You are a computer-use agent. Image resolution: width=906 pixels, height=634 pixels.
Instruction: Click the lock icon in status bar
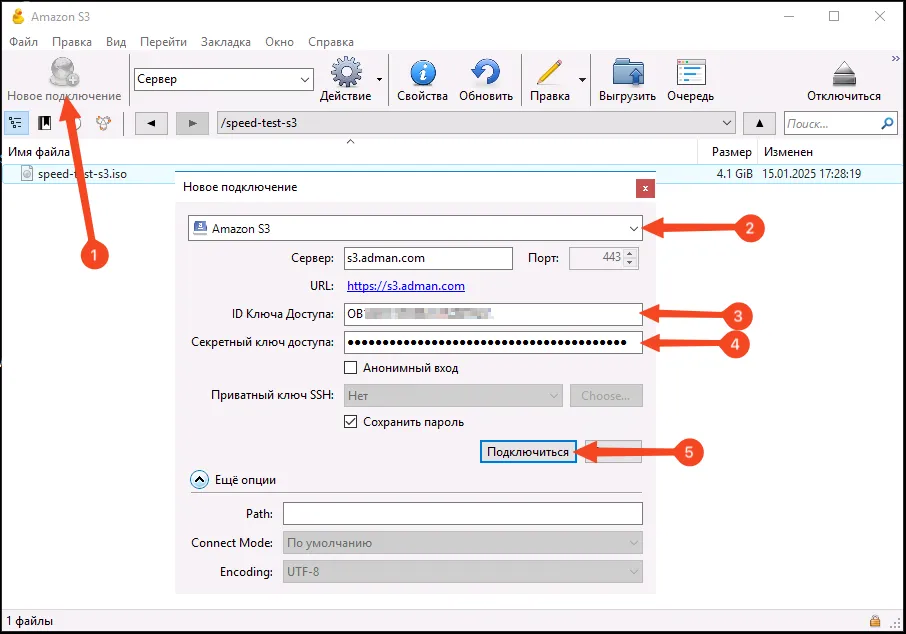[x=875, y=621]
